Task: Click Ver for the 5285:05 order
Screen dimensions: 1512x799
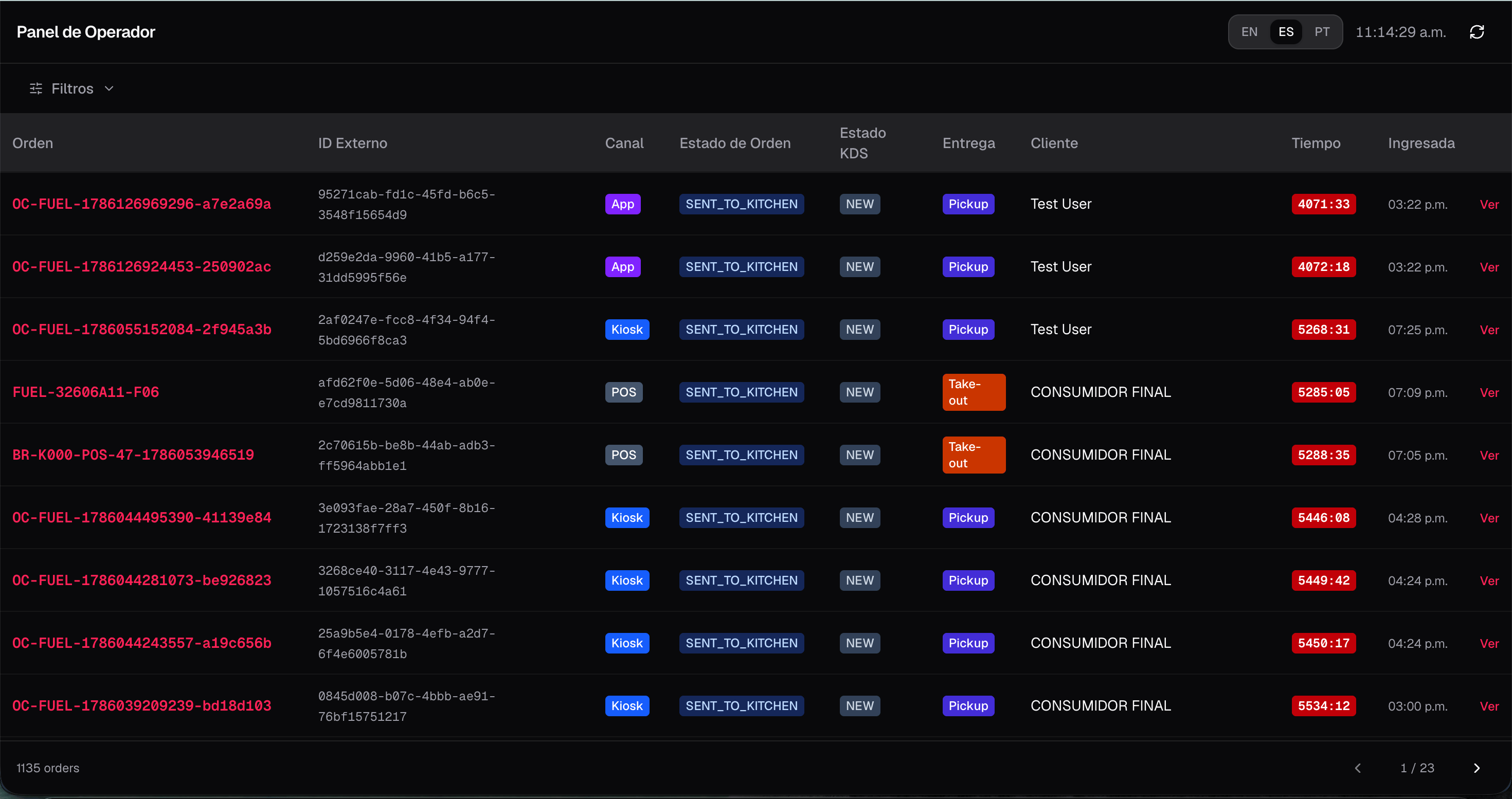Action: click(x=1489, y=393)
